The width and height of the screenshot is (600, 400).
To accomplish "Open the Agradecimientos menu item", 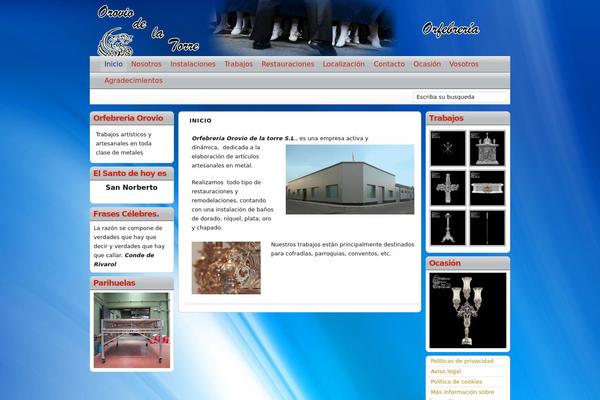I will tap(134, 80).
